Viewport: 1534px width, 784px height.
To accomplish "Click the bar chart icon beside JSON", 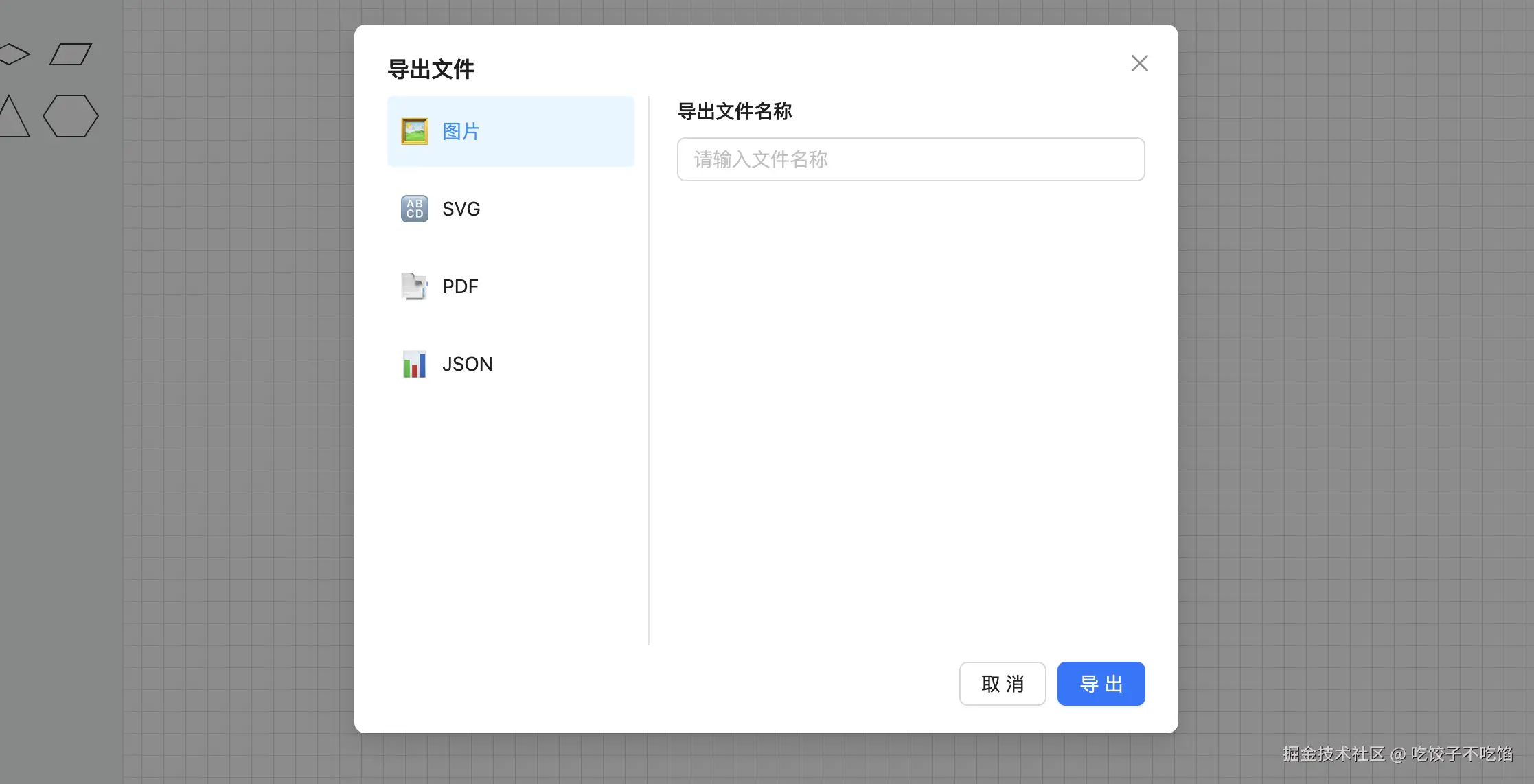I will pyautogui.click(x=414, y=364).
